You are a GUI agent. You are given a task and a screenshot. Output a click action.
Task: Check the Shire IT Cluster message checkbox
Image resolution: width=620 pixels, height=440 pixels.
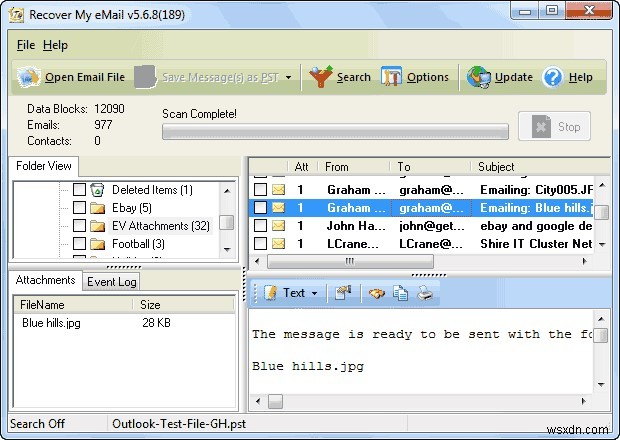(260, 244)
